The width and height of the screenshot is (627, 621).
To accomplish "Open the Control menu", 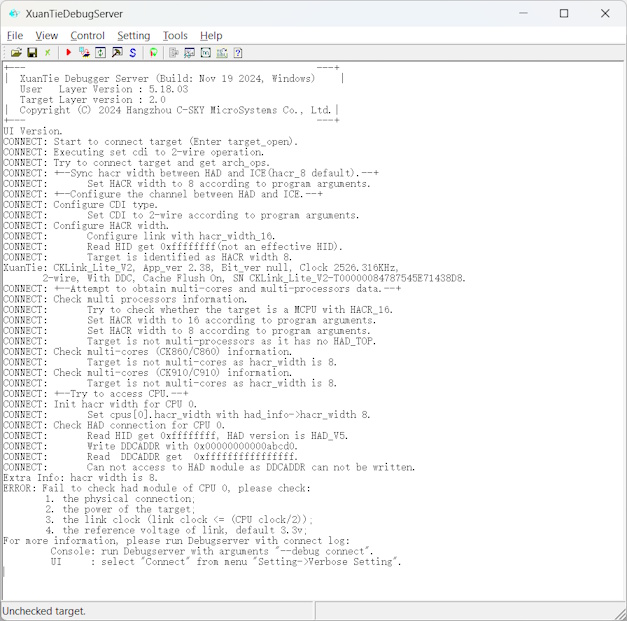I will (87, 35).
